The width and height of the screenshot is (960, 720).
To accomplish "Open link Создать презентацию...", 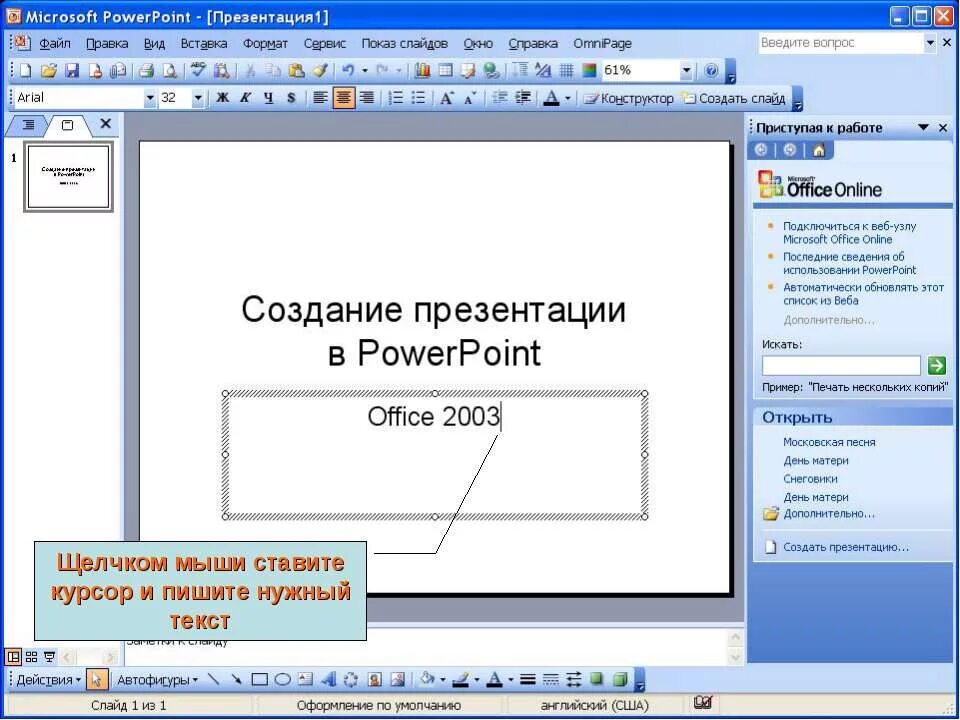I will pos(846,547).
